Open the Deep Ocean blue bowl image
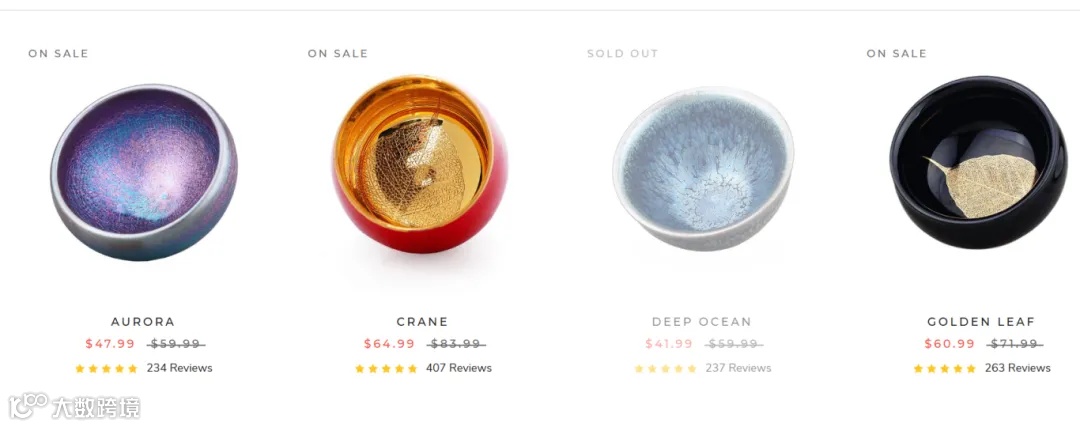This screenshot has width=1080, height=427. click(703, 169)
